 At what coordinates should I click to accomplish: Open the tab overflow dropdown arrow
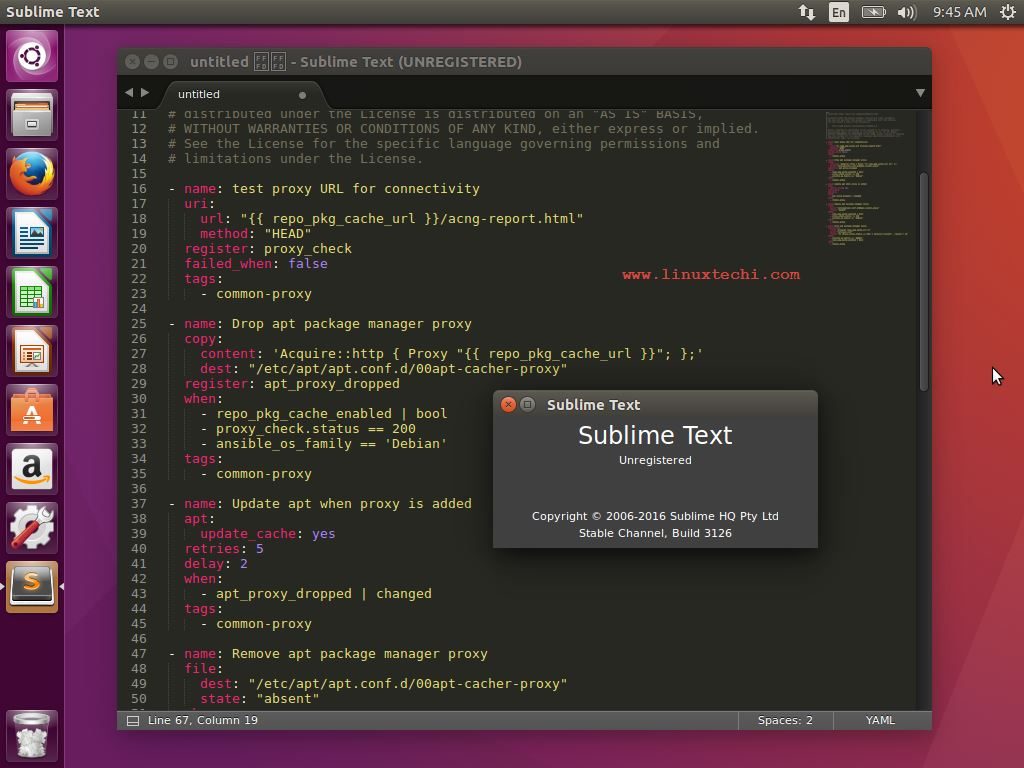pyautogui.click(x=919, y=93)
